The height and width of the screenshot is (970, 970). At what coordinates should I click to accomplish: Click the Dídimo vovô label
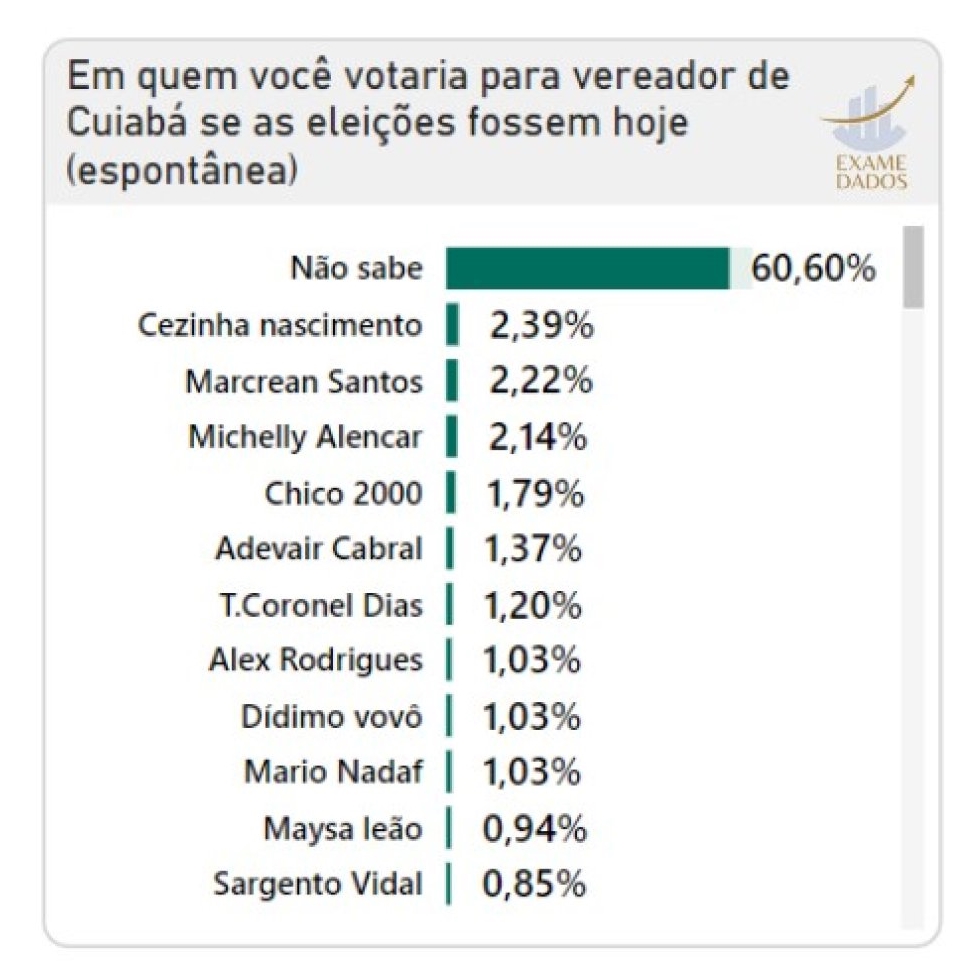[x=332, y=717]
